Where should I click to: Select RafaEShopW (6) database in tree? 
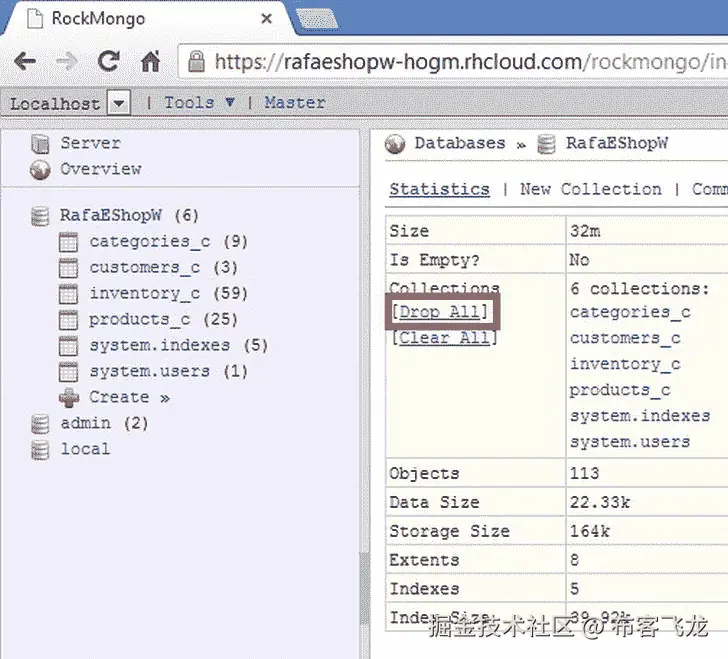(129, 215)
